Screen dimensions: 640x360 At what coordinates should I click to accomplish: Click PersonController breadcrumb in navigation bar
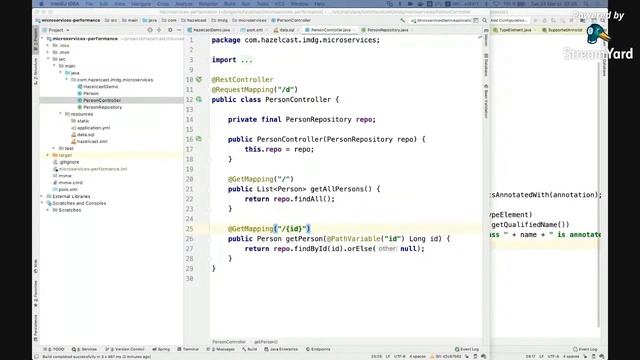point(291,20)
